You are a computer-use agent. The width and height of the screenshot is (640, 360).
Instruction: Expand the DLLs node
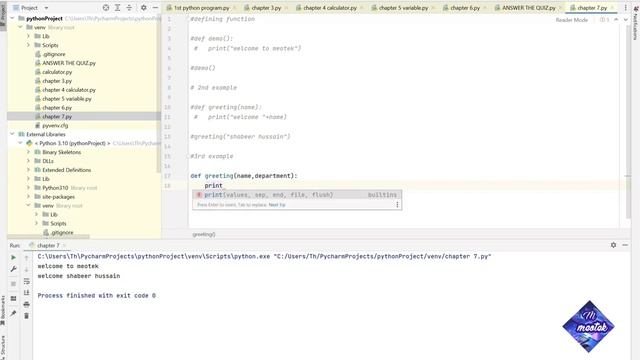(29, 161)
